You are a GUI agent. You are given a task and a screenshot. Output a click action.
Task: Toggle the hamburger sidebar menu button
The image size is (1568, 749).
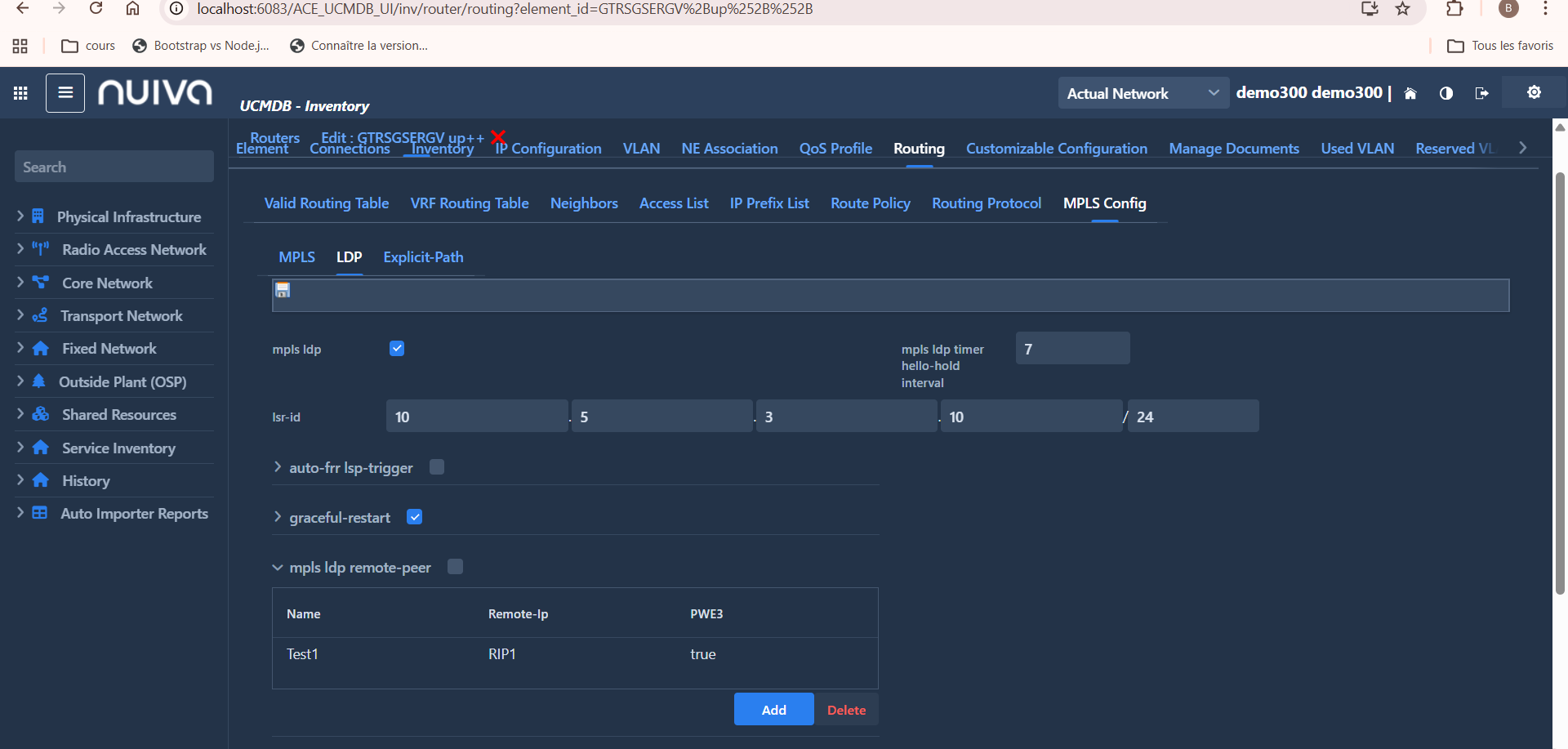tap(65, 93)
